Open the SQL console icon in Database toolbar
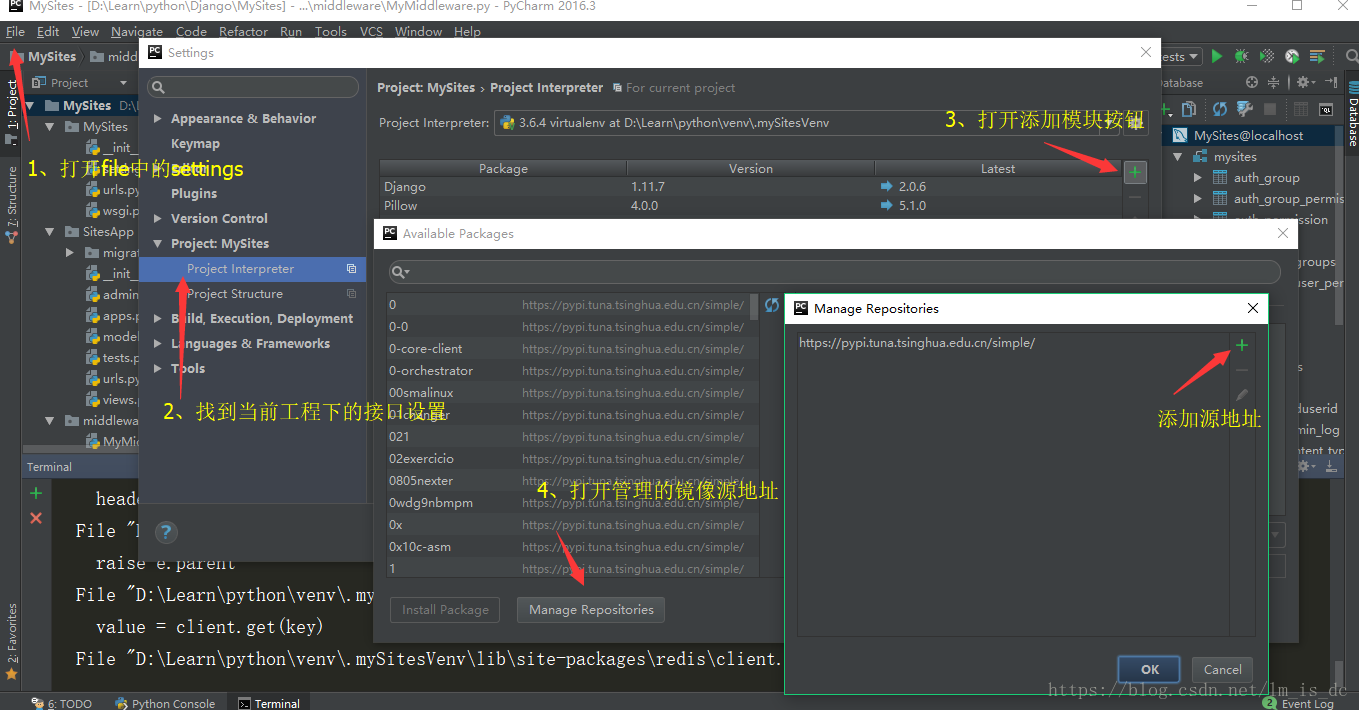Viewport: 1359px width, 710px height. [x=1326, y=109]
